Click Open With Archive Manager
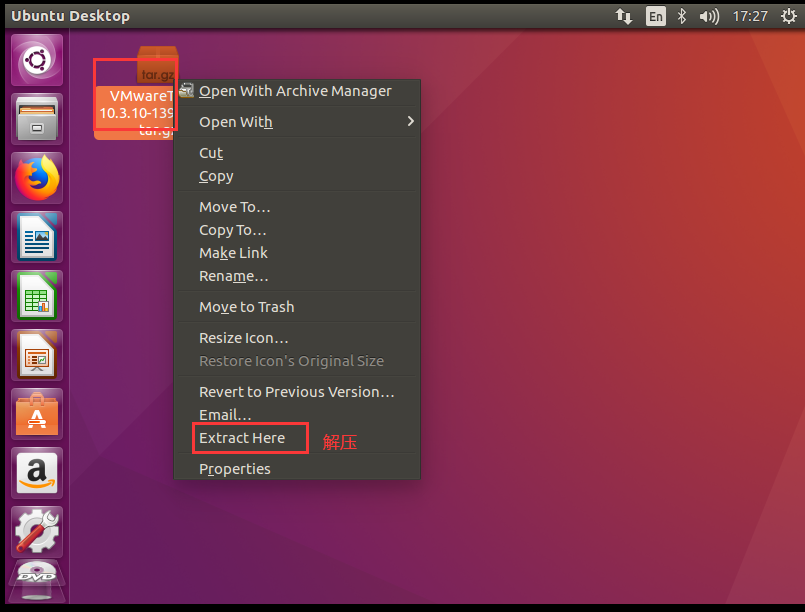Viewport: 805px width, 612px height. pyautogui.click(x=295, y=90)
